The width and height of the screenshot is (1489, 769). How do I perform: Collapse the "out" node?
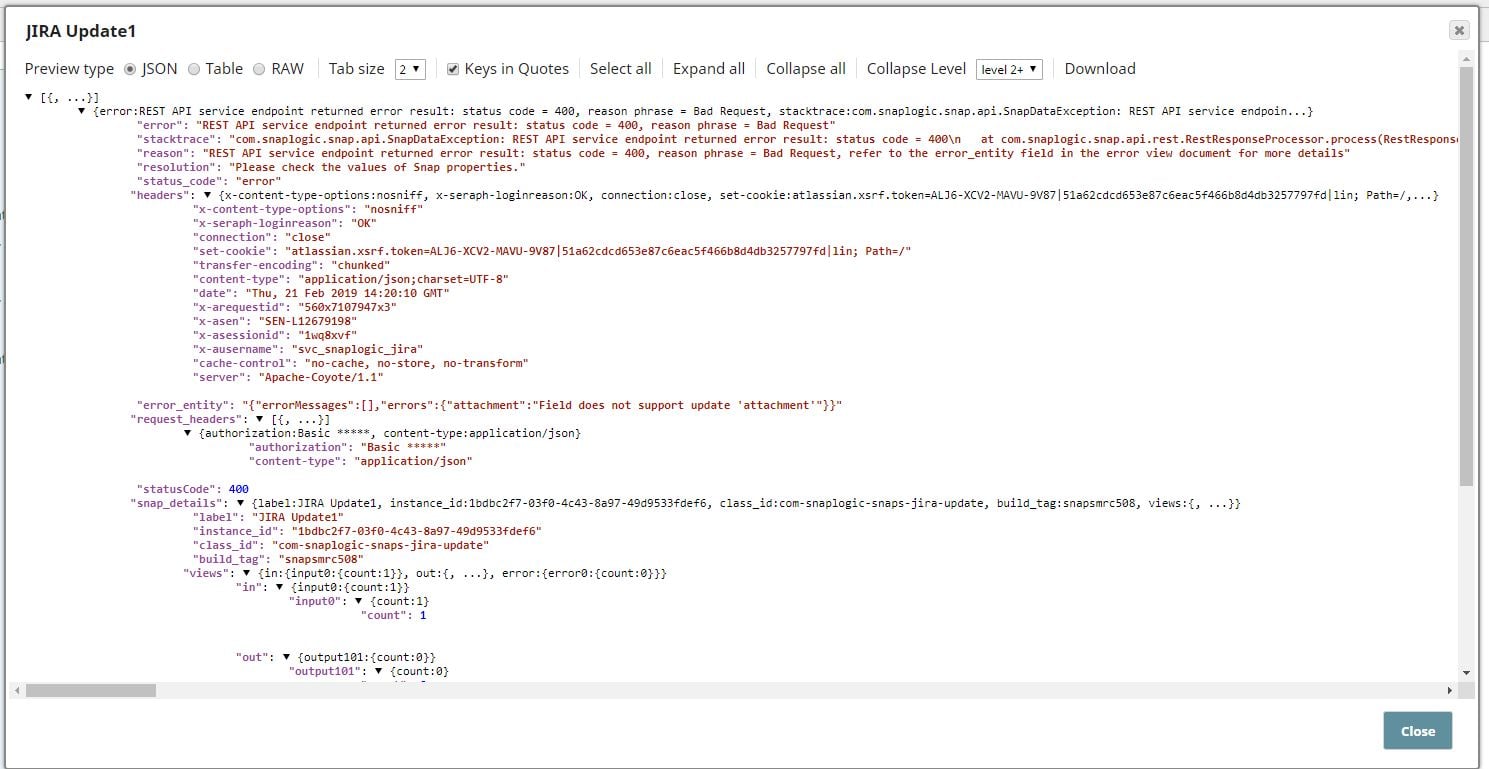click(x=287, y=657)
